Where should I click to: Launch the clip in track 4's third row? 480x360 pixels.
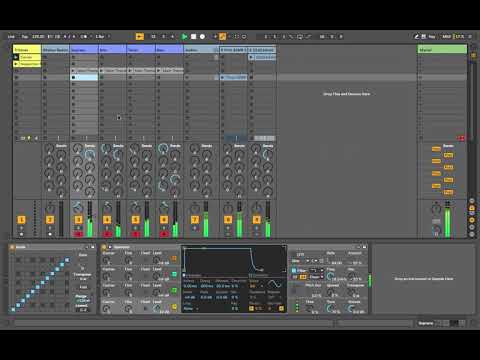[x=102, y=70]
